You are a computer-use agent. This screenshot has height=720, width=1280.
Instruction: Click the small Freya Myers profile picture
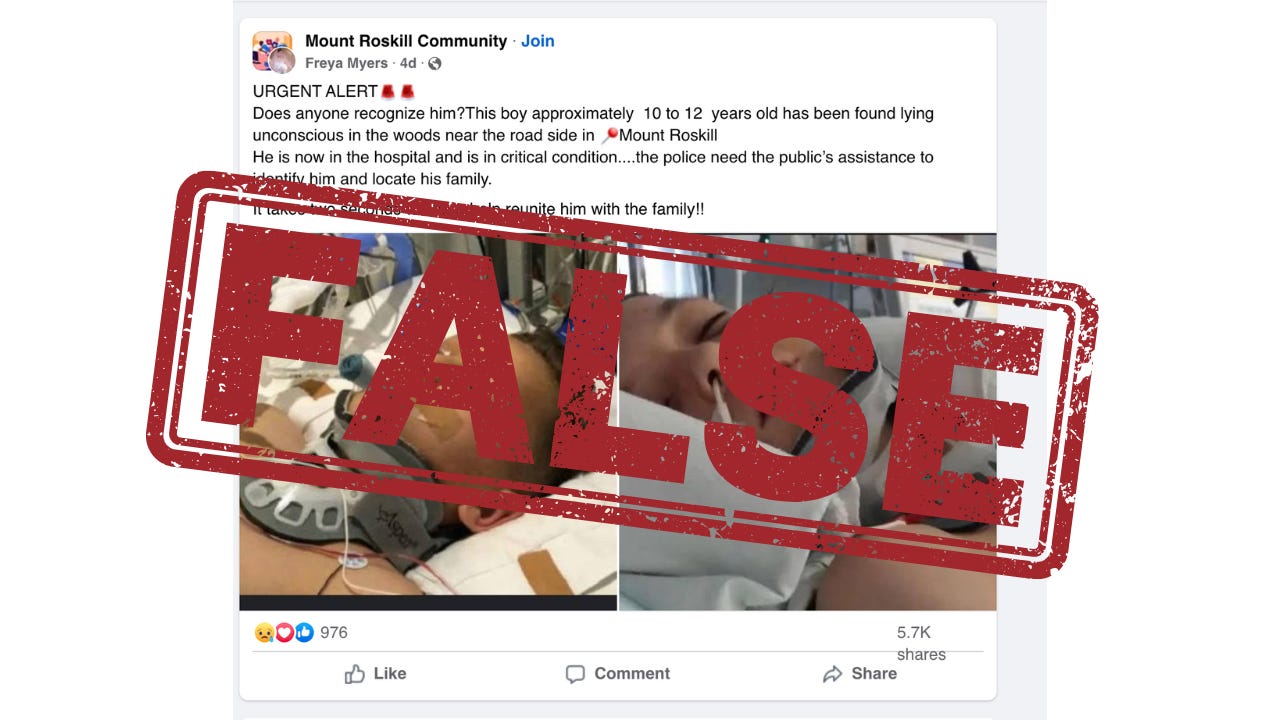coord(282,61)
